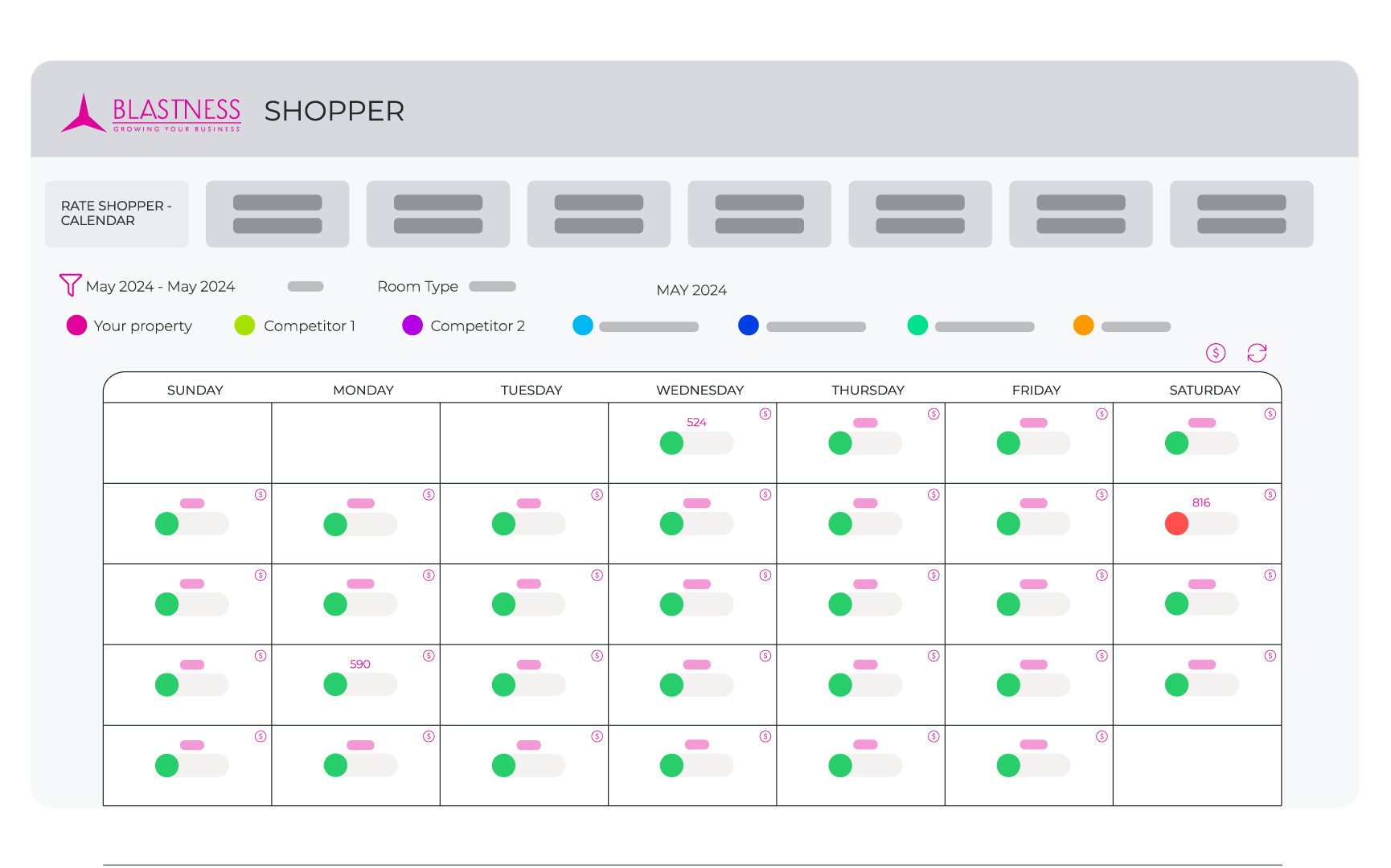1391x868 pixels.
Task: Click the dollar currency icon beside refresh
Action: coord(1216,353)
